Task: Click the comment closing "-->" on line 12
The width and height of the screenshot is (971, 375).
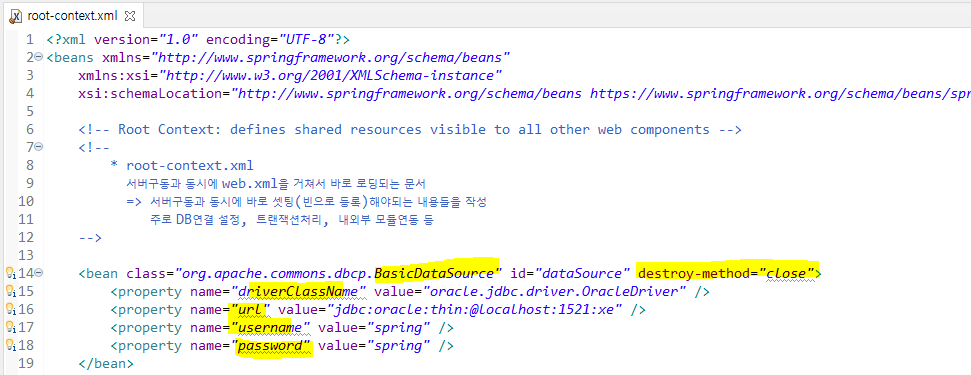Action: [x=90, y=237]
